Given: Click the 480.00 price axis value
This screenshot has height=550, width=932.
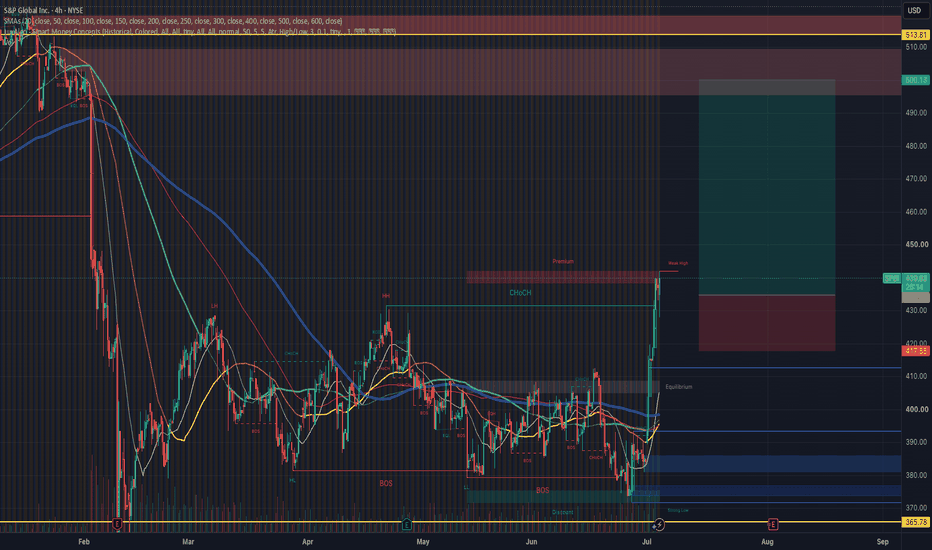Looking at the screenshot, I should coord(917,146).
